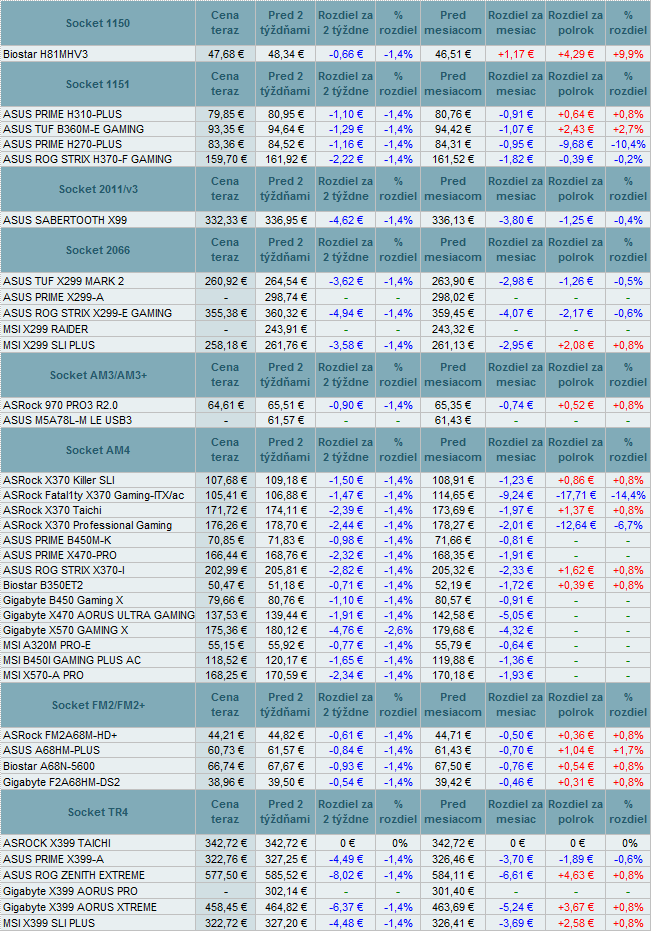Screen dimensions: 651x931
Task: Select ASRock FM2A68M-HD+ name
Action: (x=60, y=736)
